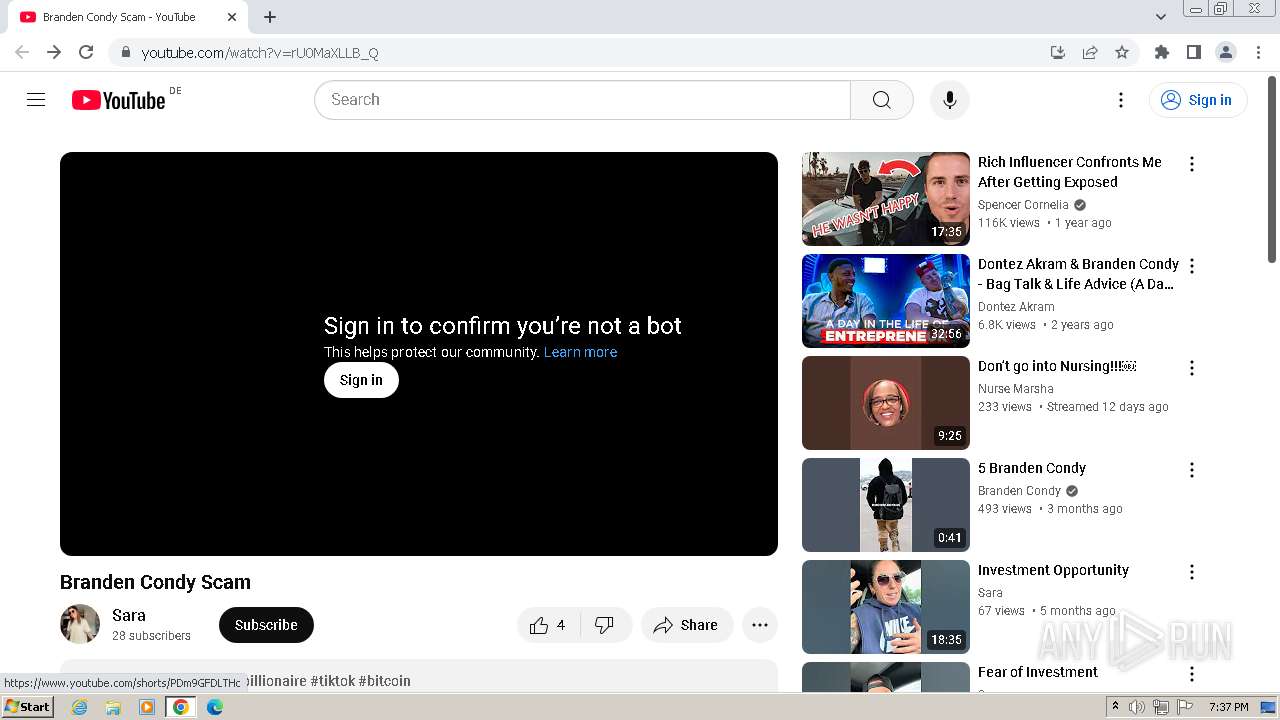Image resolution: width=1280 pixels, height=720 pixels.
Task: Subscribe to Sara's channel
Action: tap(266, 625)
